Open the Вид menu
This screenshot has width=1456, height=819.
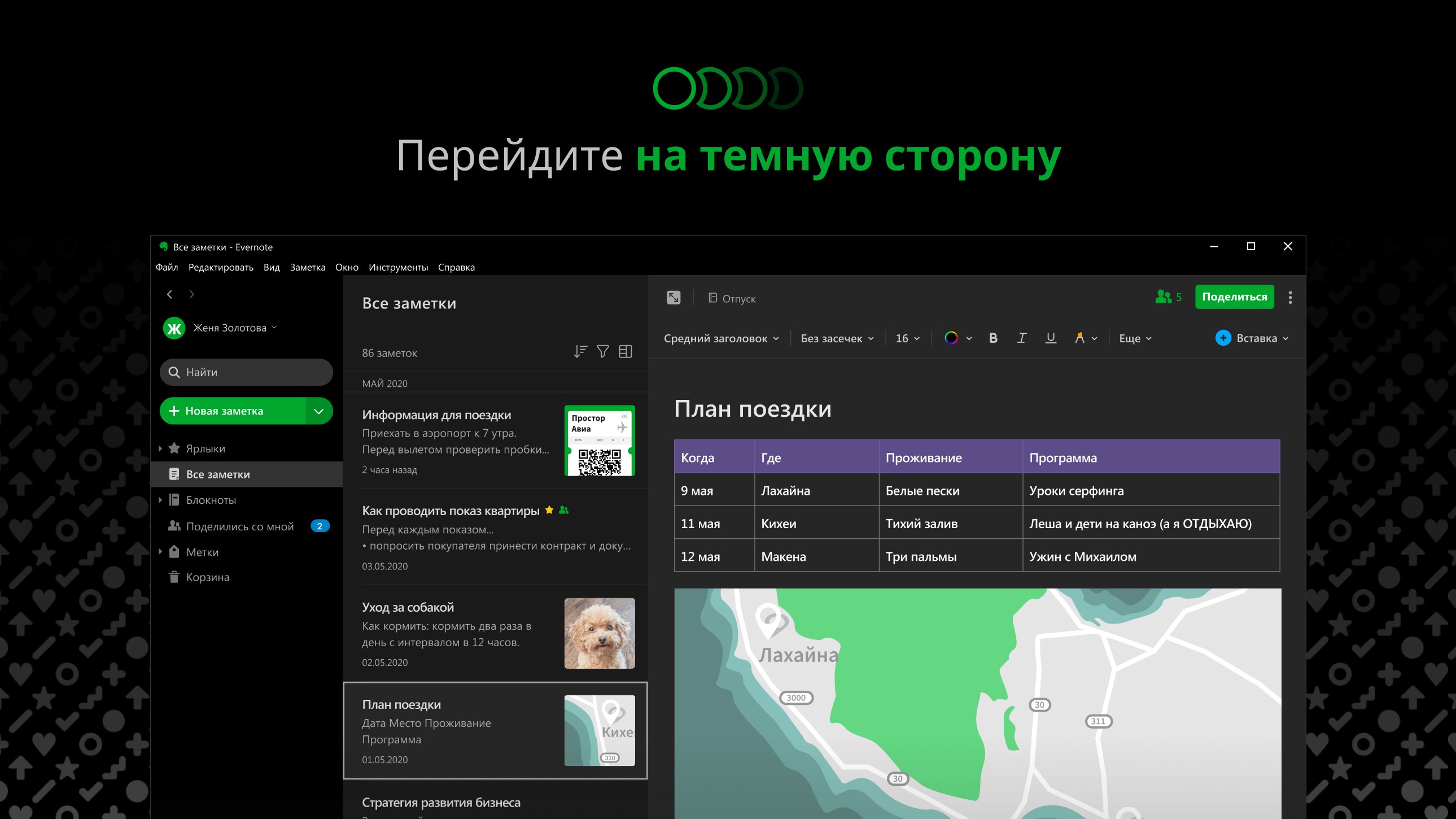pos(272,268)
